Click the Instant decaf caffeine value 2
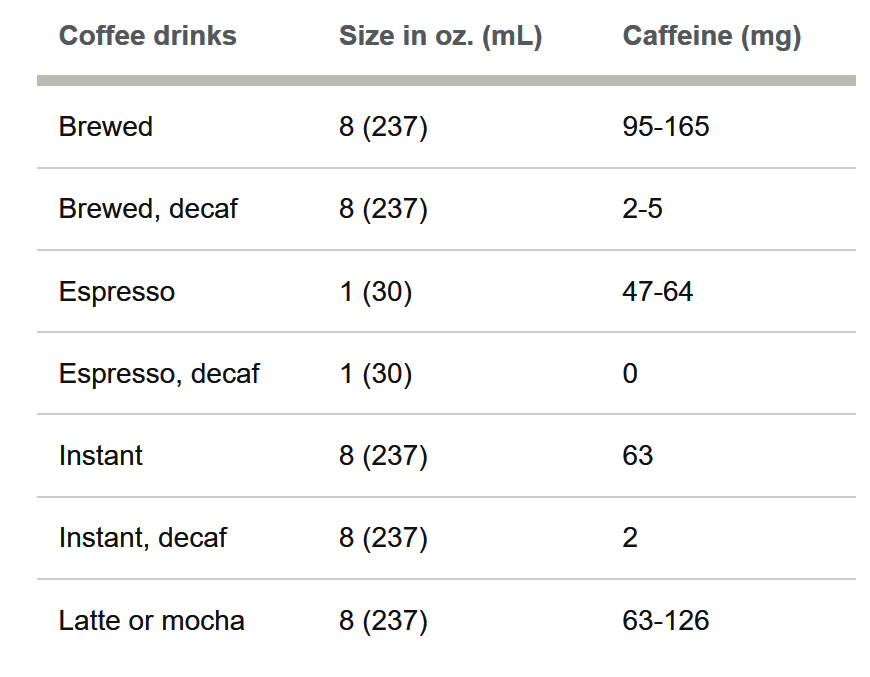The width and height of the screenshot is (870, 677). pos(630,538)
